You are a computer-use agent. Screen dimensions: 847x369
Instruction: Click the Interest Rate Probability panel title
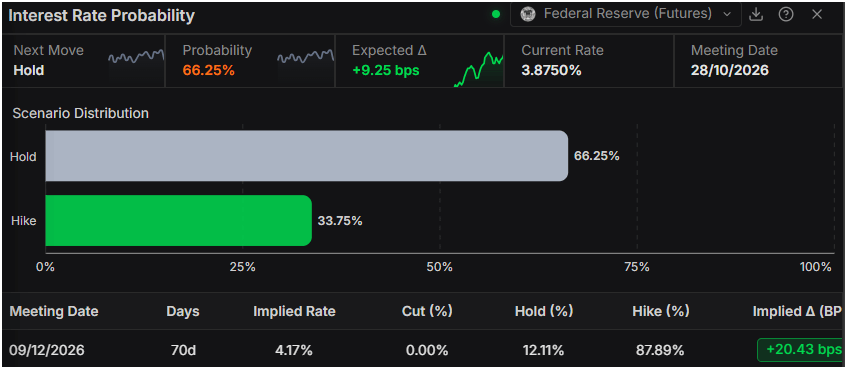pyautogui.click(x=102, y=16)
